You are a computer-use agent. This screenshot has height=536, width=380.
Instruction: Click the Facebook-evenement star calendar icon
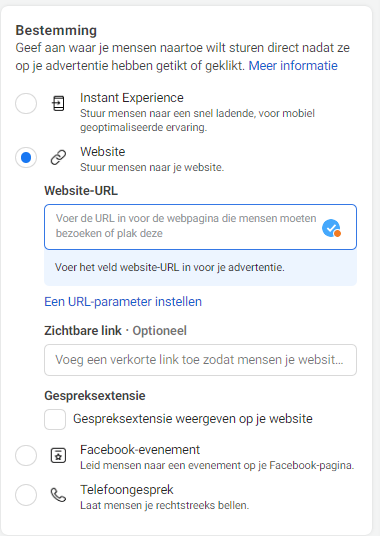pyautogui.click(x=58, y=456)
